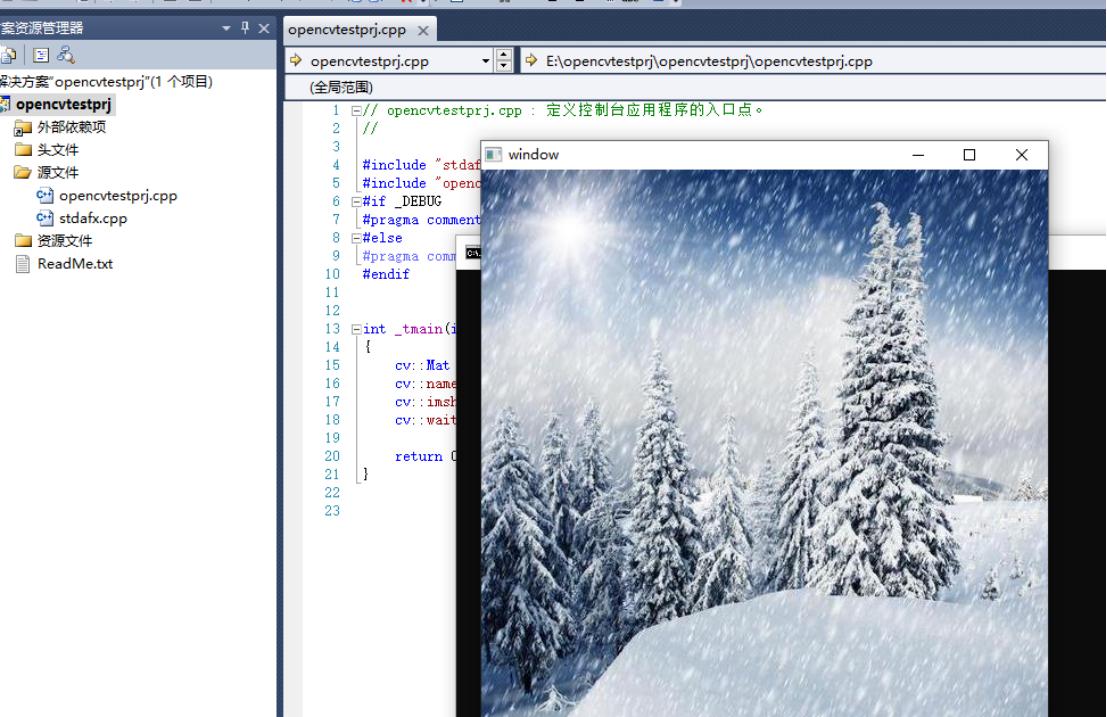
Task: Click the ReadMe.txt document icon
Action: pos(23,264)
